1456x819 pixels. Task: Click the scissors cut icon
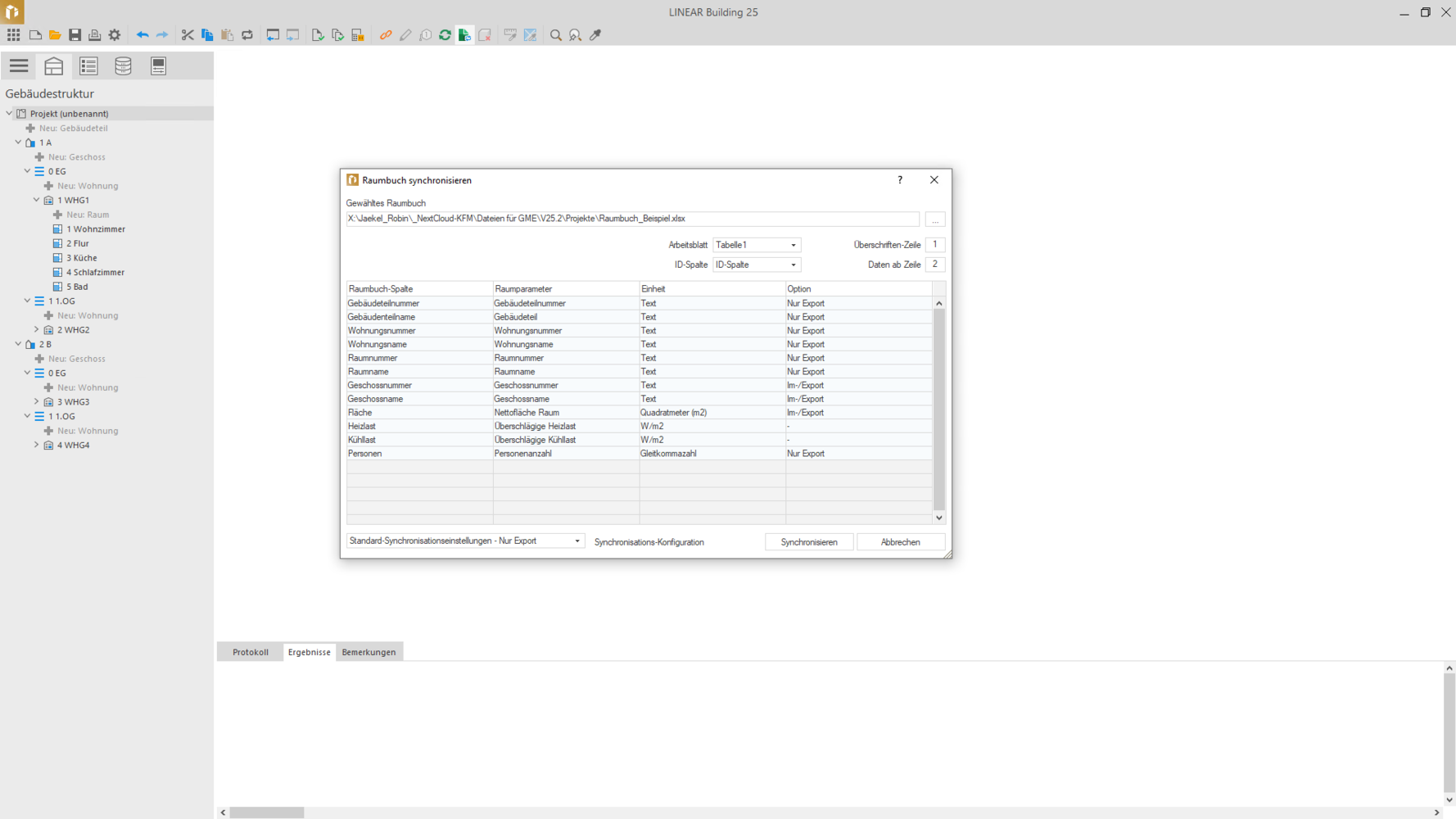pos(188,35)
